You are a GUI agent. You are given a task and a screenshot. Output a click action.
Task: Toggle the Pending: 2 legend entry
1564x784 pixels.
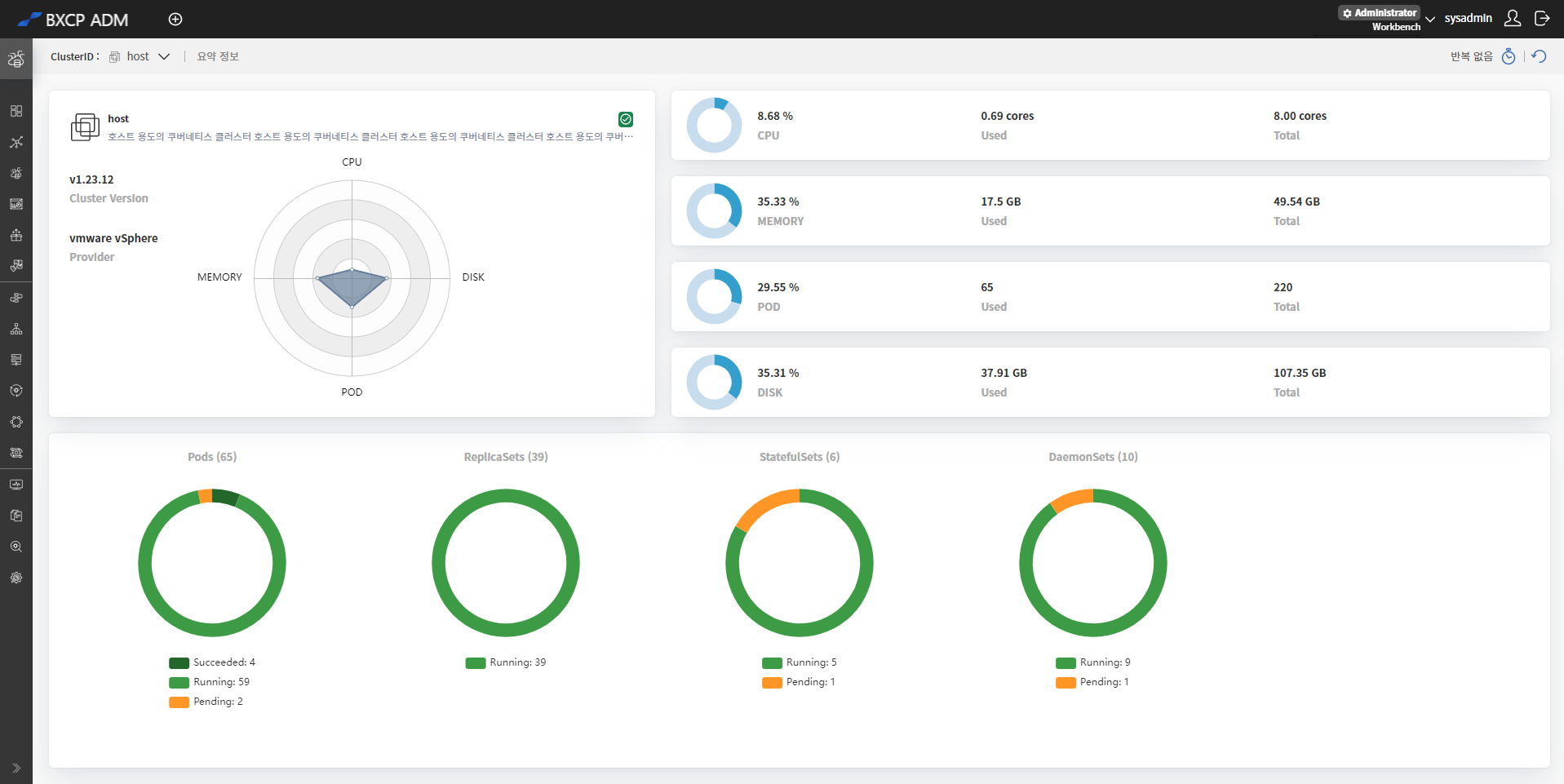click(x=206, y=702)
